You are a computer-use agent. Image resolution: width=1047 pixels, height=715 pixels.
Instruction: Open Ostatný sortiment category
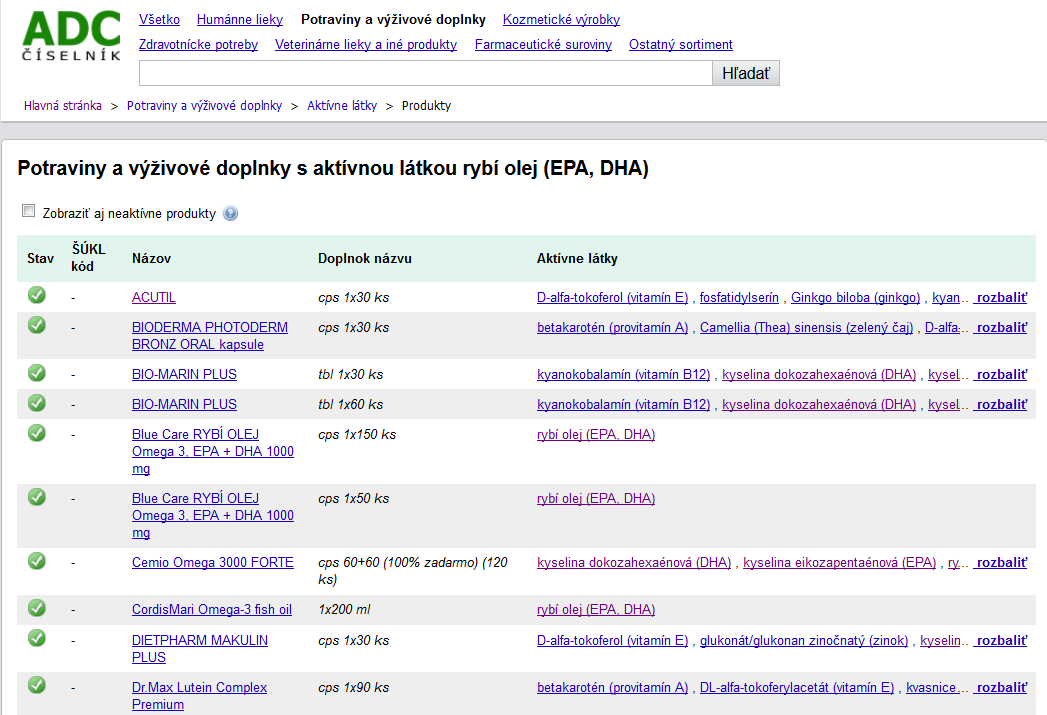(x=680, y=44)
